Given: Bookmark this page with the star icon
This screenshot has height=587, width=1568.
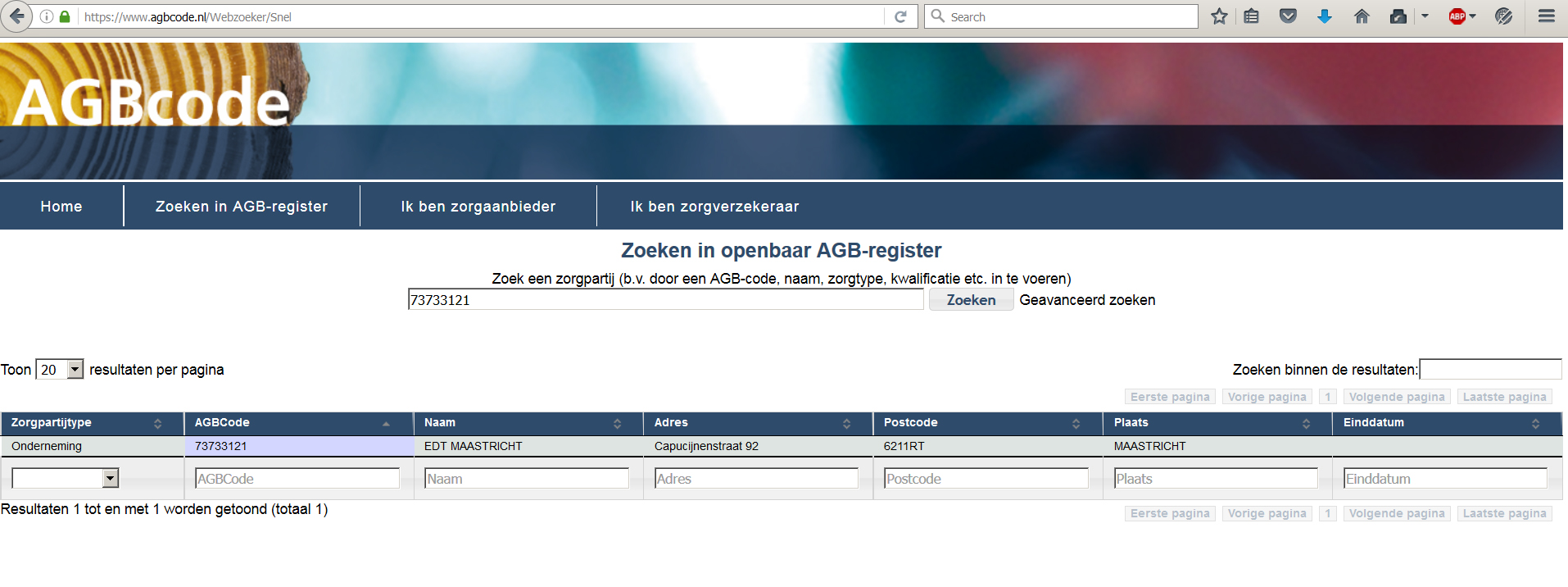Looking at the screenshot, I should pyautogui.click(x=1219, y=16).
